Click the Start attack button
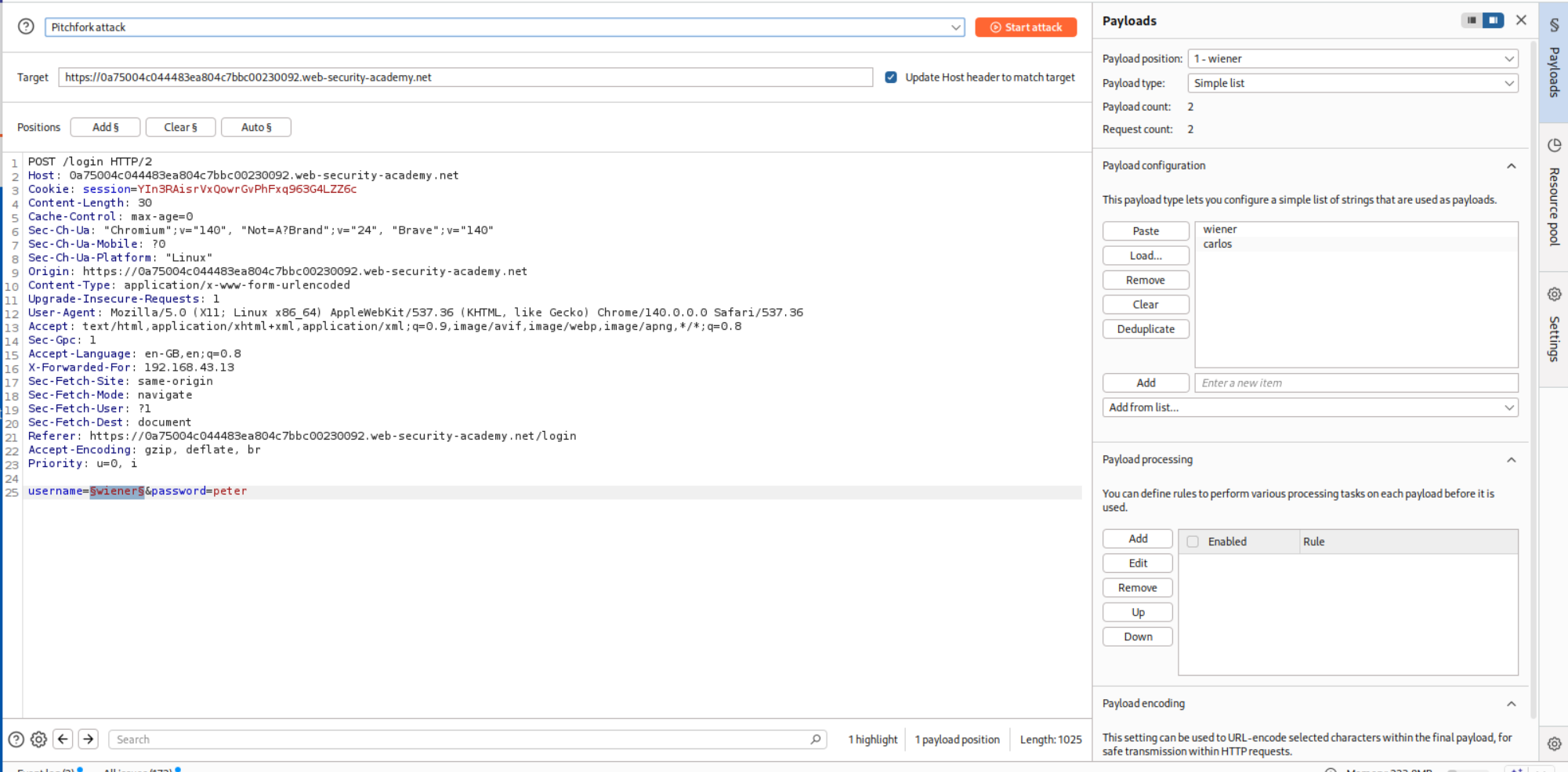 [x=1026, y=27]
